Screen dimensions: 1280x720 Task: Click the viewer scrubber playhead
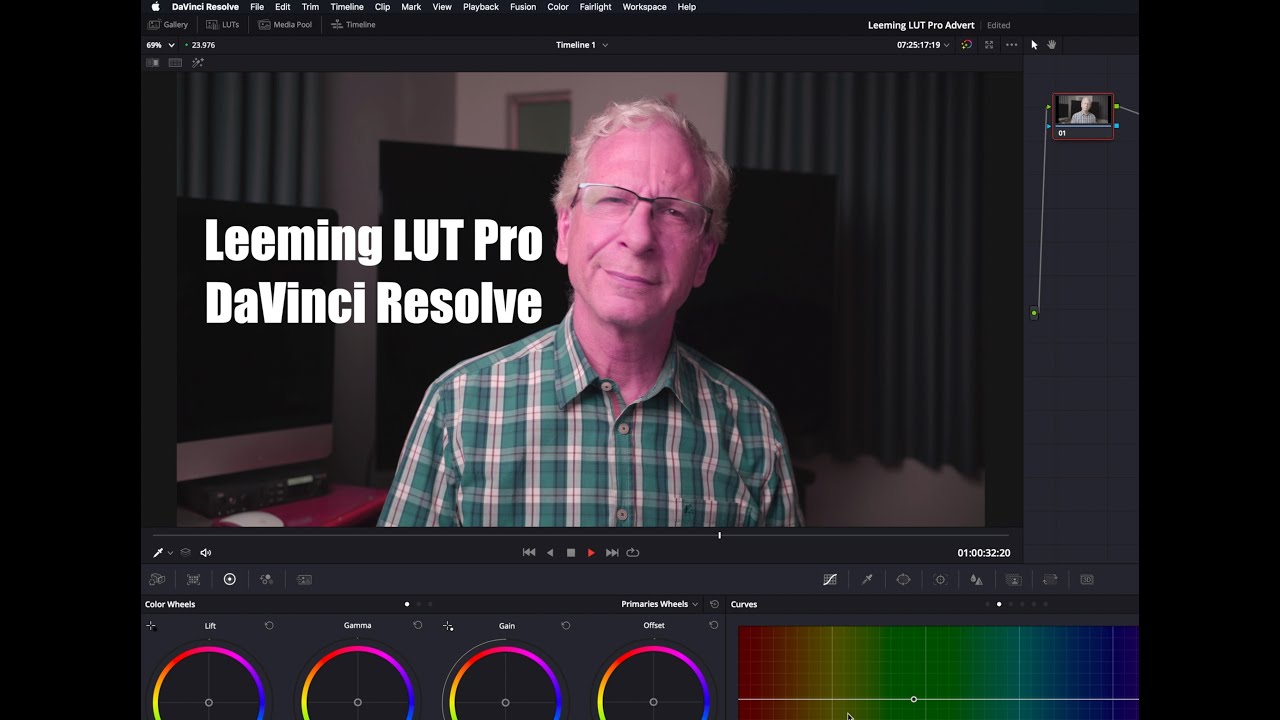tap(719, 535)
